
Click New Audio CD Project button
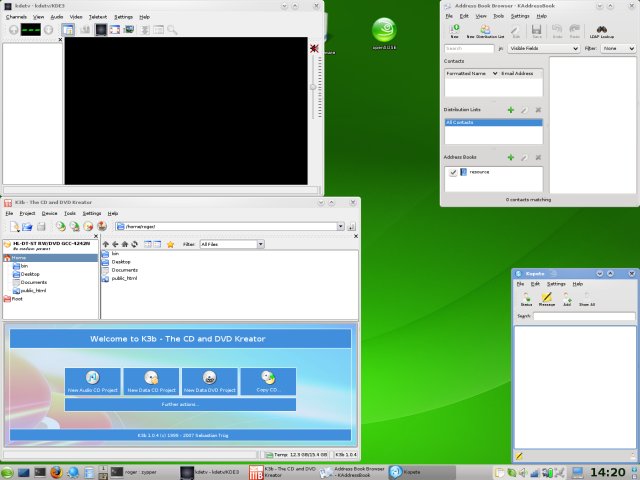click(93, 381)
